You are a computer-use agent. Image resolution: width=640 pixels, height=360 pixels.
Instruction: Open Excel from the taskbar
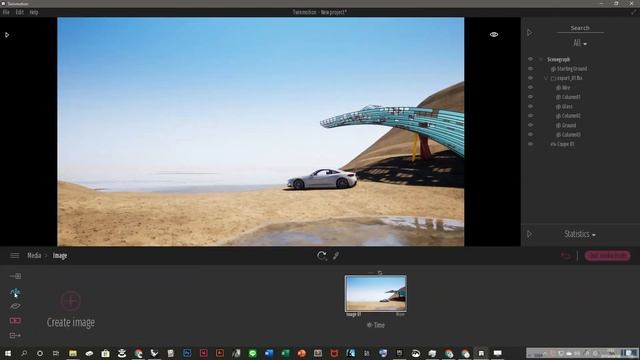point(285,353)
